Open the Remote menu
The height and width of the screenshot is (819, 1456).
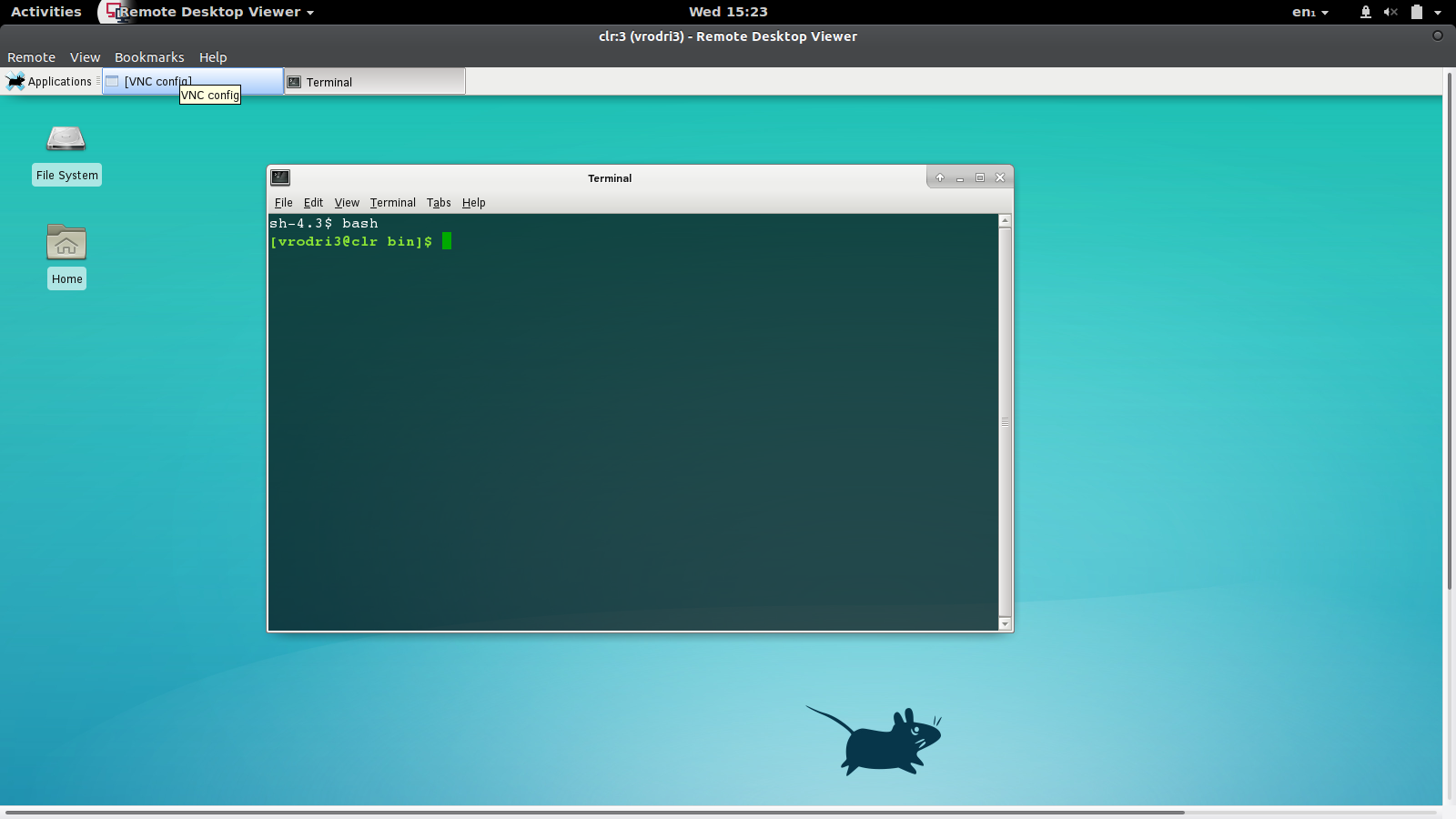[31, 57]
